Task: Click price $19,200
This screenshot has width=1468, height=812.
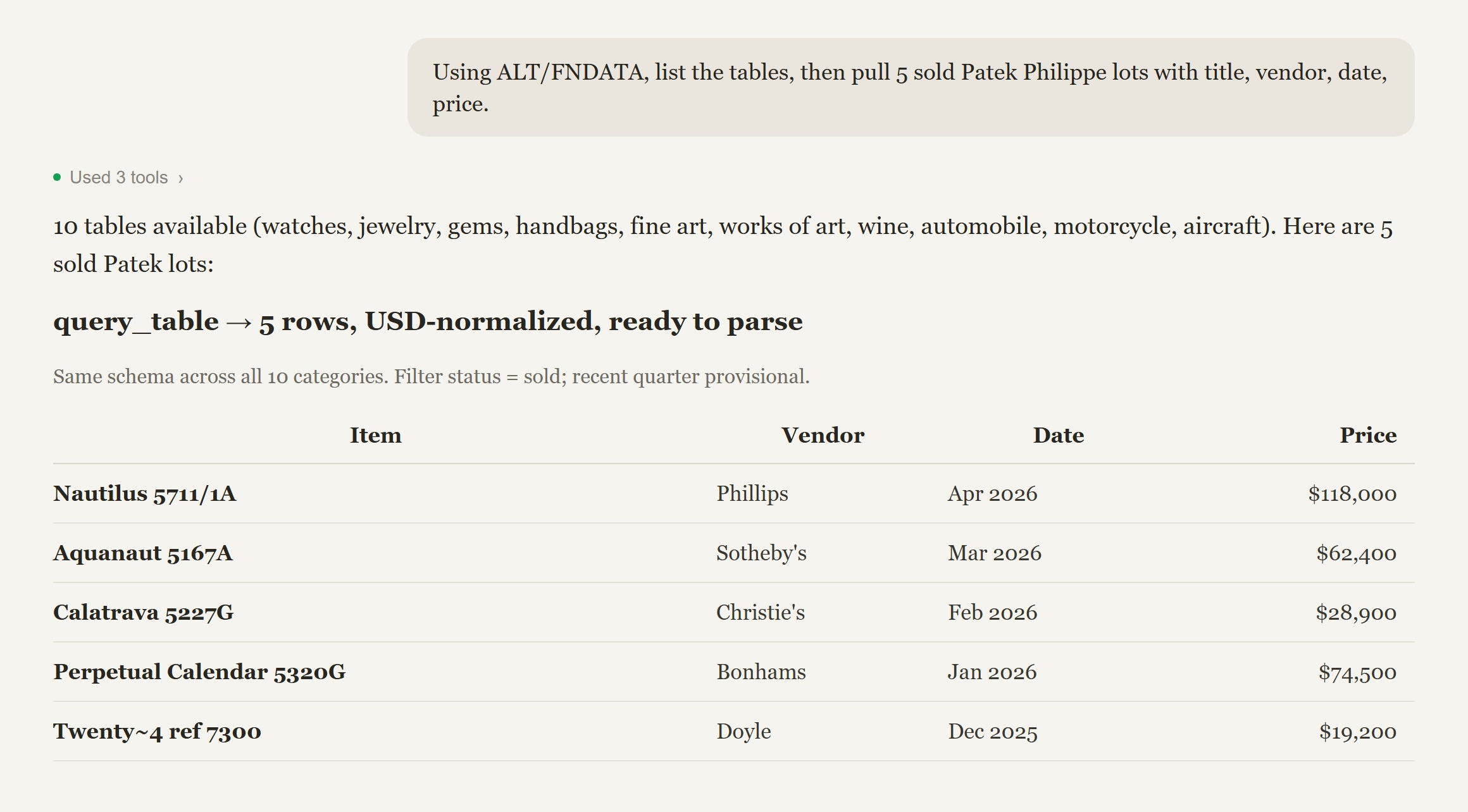Action: point(1357,731)
